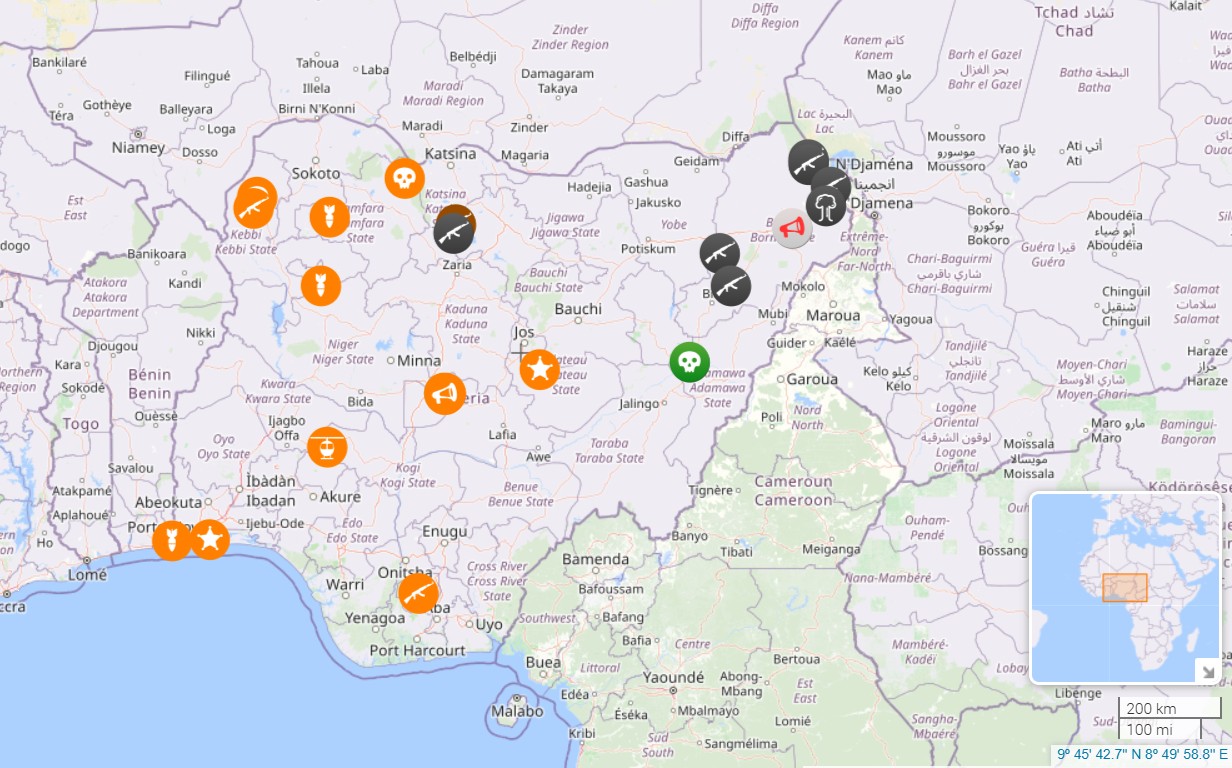Open the orange star marker near Ijebu-Ode
This screenshot has width=1232, height=768.
pyautogui.click(x=210, y=540)
